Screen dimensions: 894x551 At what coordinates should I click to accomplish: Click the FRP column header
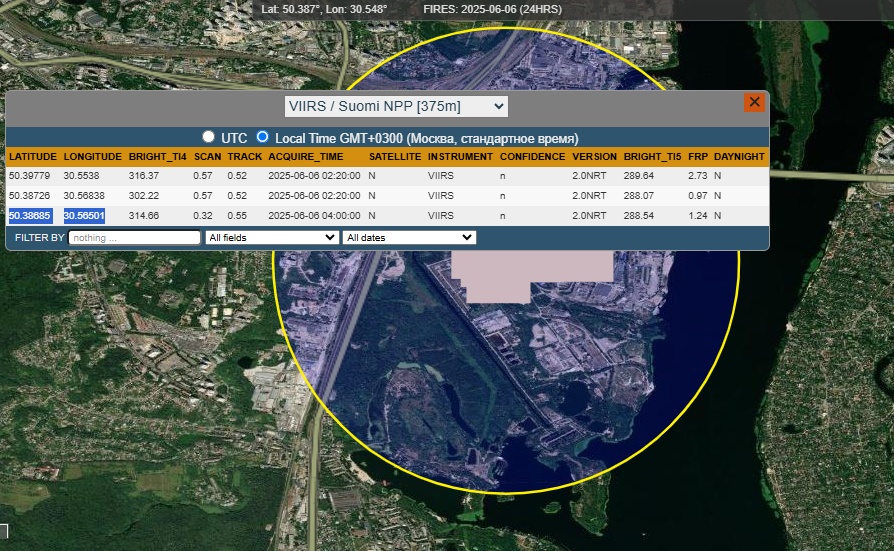point(698,156)
